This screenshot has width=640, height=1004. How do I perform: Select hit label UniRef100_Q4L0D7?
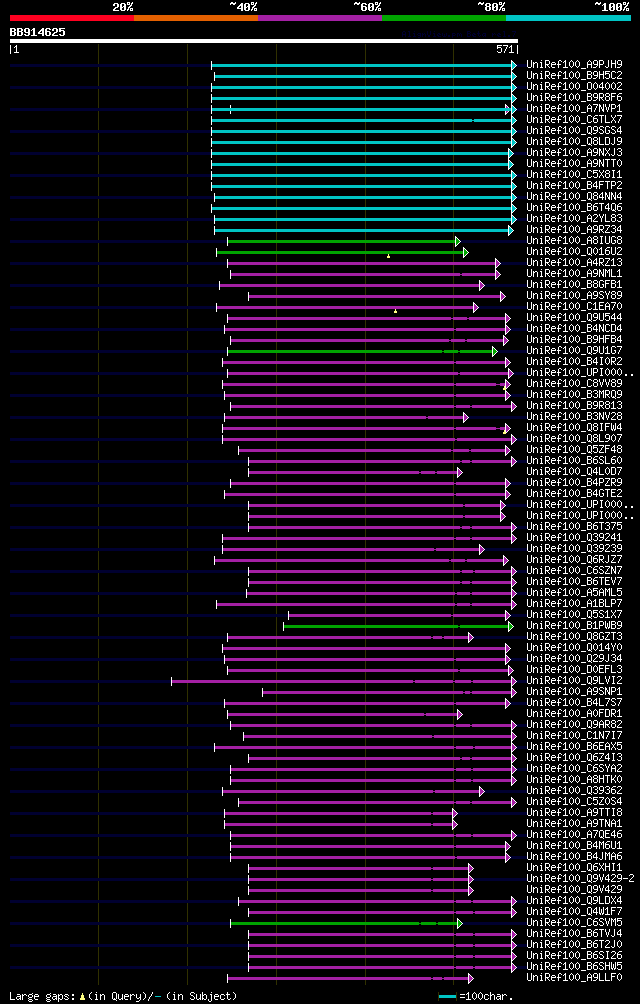coord(574,472)
